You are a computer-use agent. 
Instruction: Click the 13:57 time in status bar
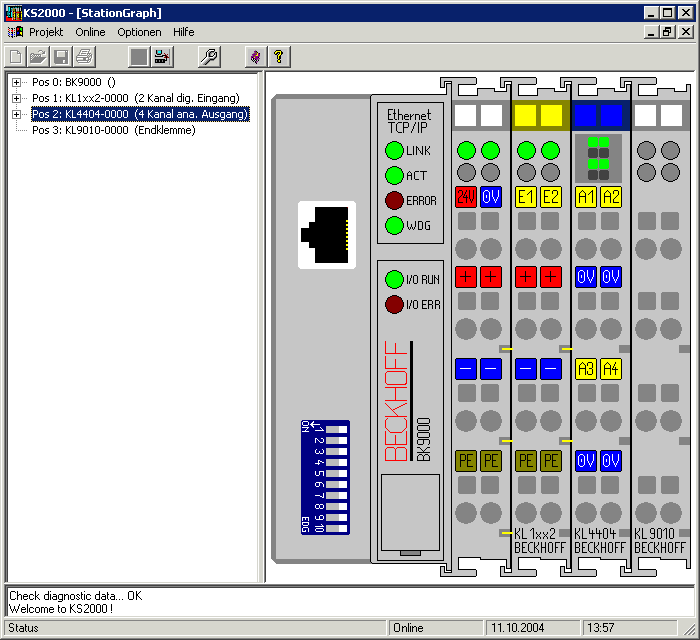coord(629,628)
